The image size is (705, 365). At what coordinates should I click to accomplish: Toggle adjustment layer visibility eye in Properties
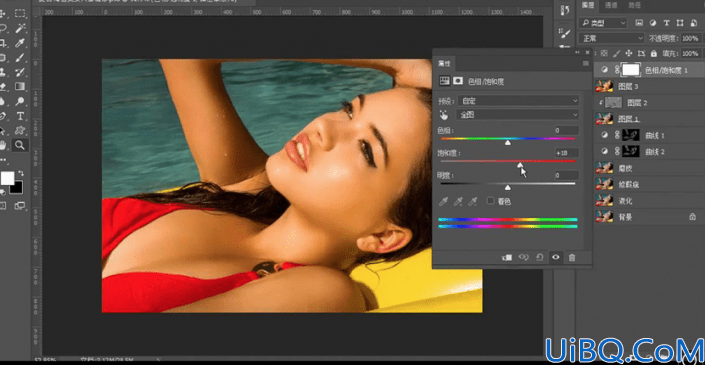coord(556,257)
